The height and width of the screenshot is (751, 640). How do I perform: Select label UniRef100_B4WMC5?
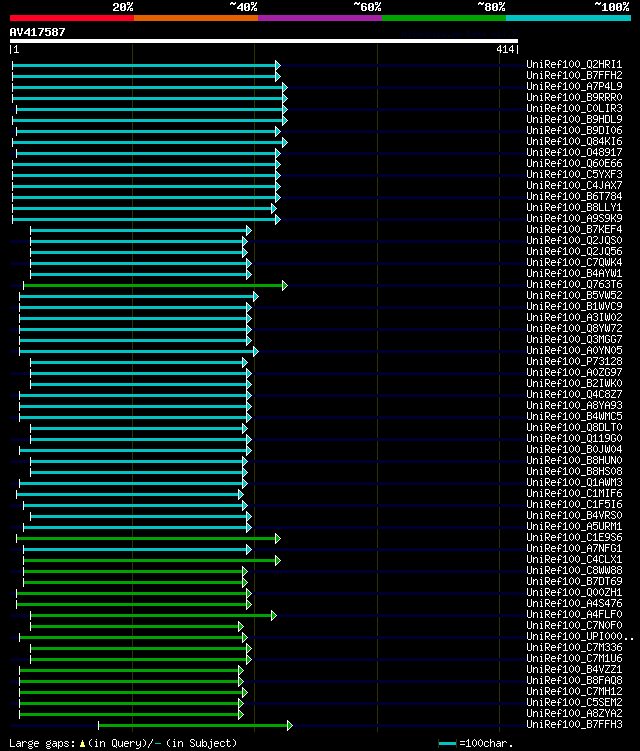pos(574,417)
